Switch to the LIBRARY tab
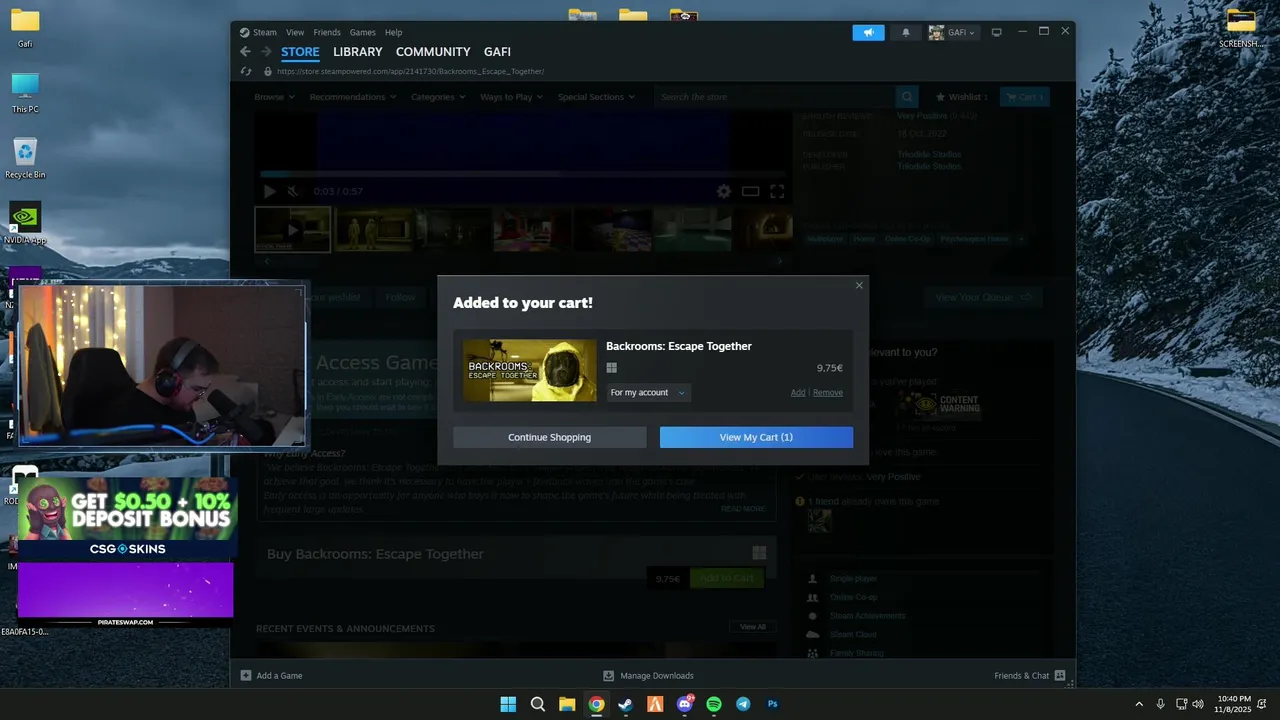 (358, 52)
